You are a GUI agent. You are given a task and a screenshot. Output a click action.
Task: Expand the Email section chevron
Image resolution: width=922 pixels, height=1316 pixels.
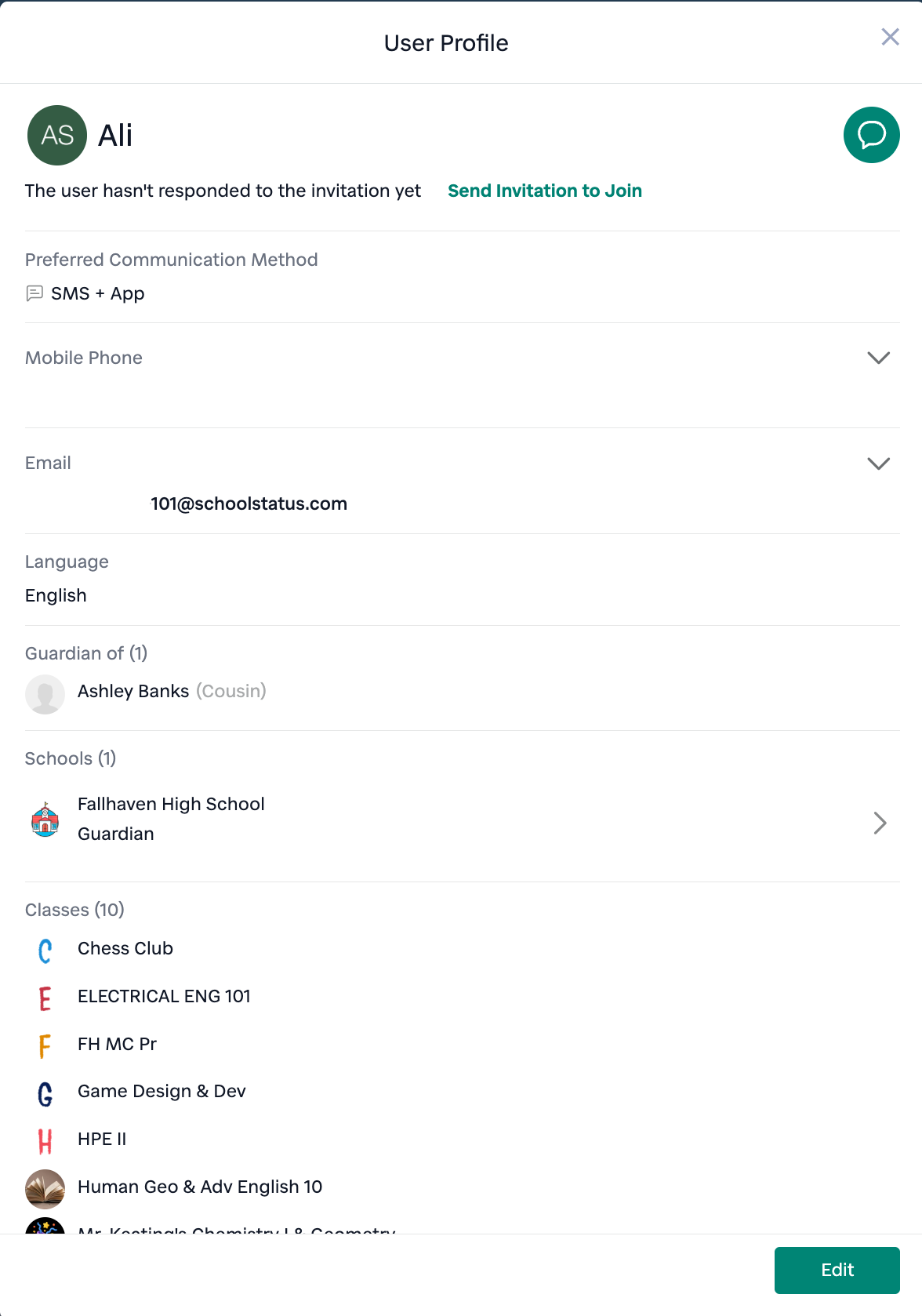click(878, 464)
